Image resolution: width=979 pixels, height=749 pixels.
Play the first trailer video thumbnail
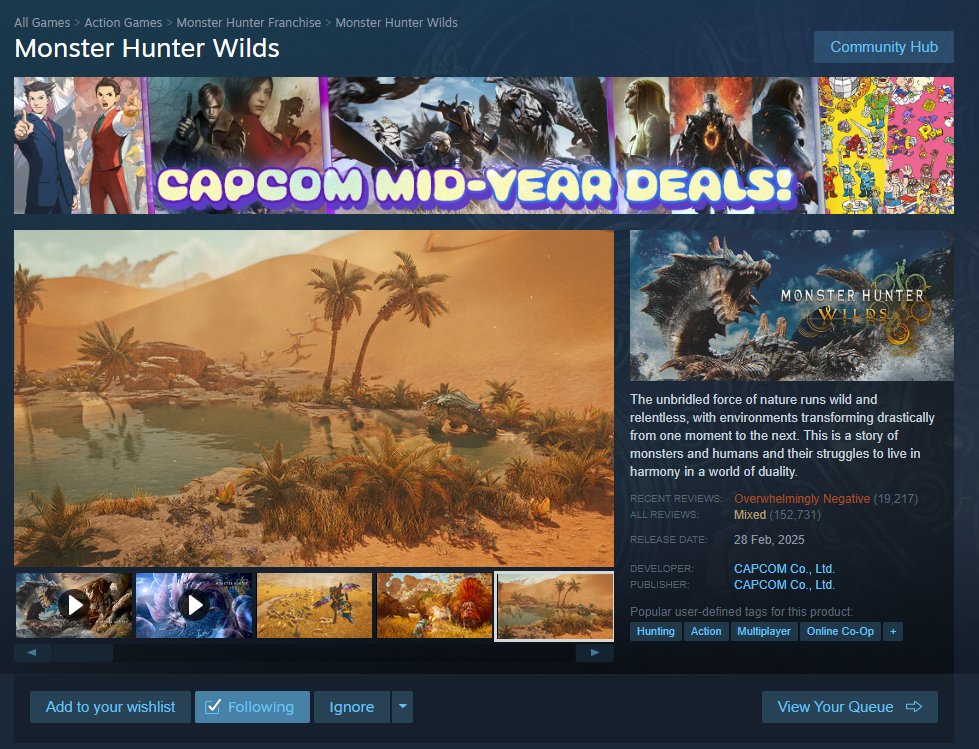(x=74, y=605)
